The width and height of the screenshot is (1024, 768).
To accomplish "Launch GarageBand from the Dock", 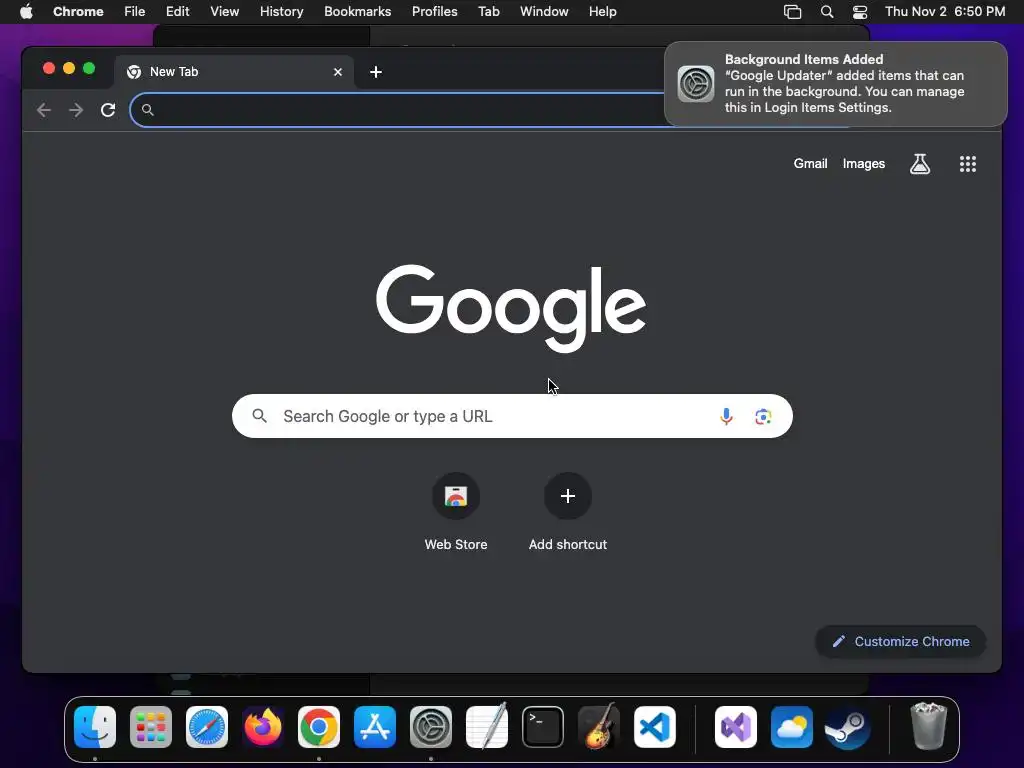I will click(x=598, y=726).
